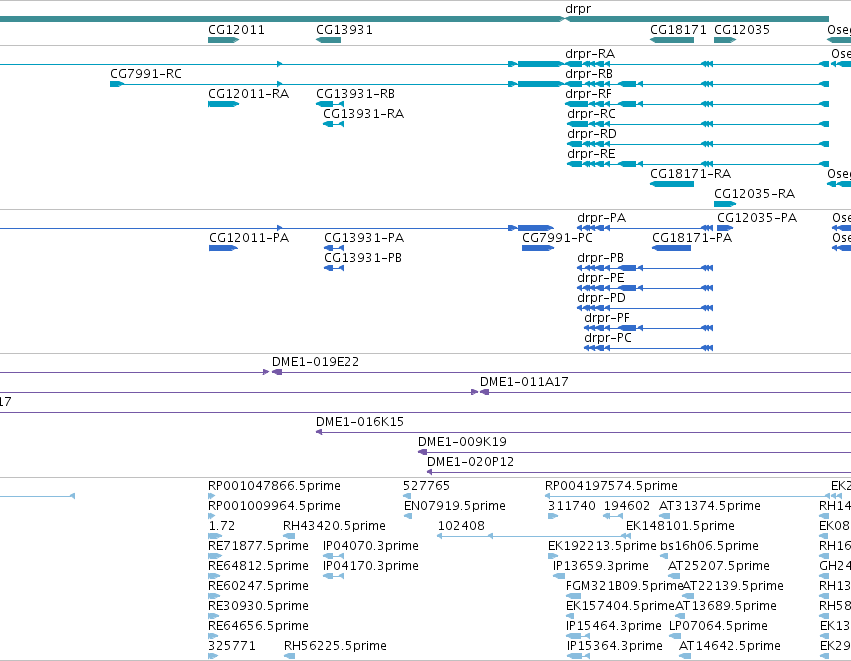Open the EK148101.5prime EST label
Image resolution: width=851 pixels, height=661 pixels.
pyautogui.click(x=680, y=526)
